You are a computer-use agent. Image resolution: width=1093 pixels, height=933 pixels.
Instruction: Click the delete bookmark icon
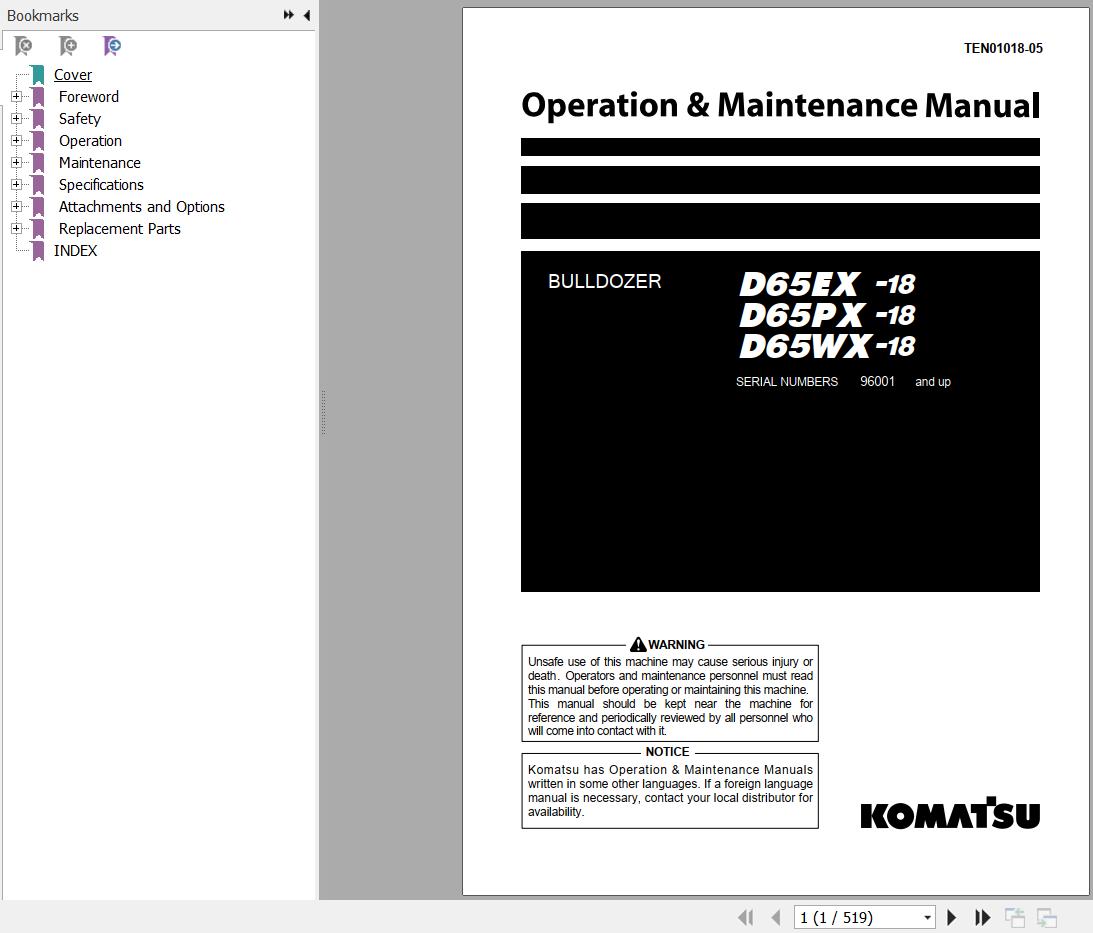[23, 46]
